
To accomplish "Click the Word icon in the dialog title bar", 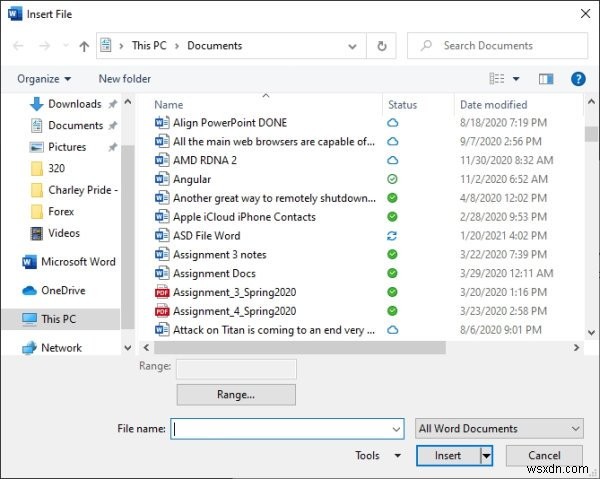I will (15, 14).
